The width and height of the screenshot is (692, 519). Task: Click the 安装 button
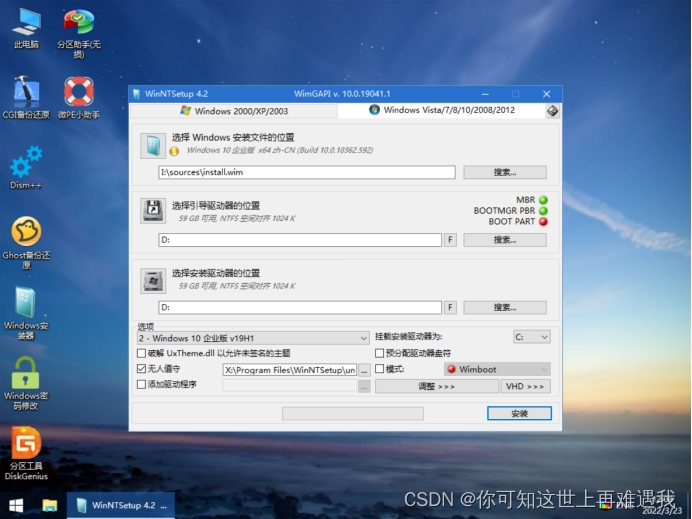[519, 413]
